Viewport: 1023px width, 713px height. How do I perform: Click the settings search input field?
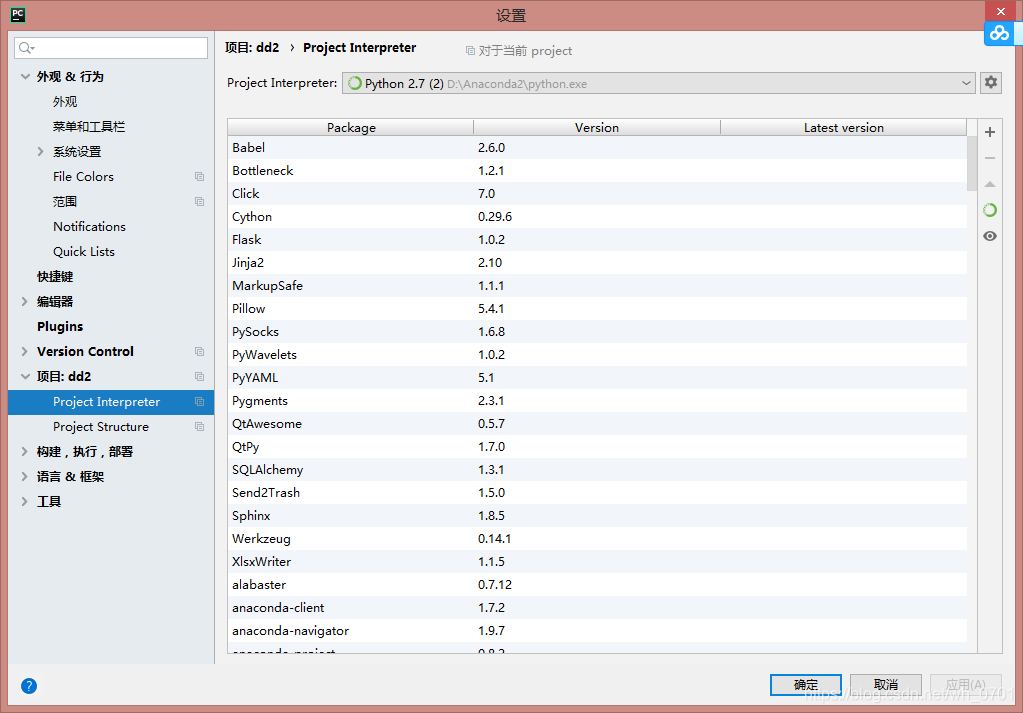111,48
